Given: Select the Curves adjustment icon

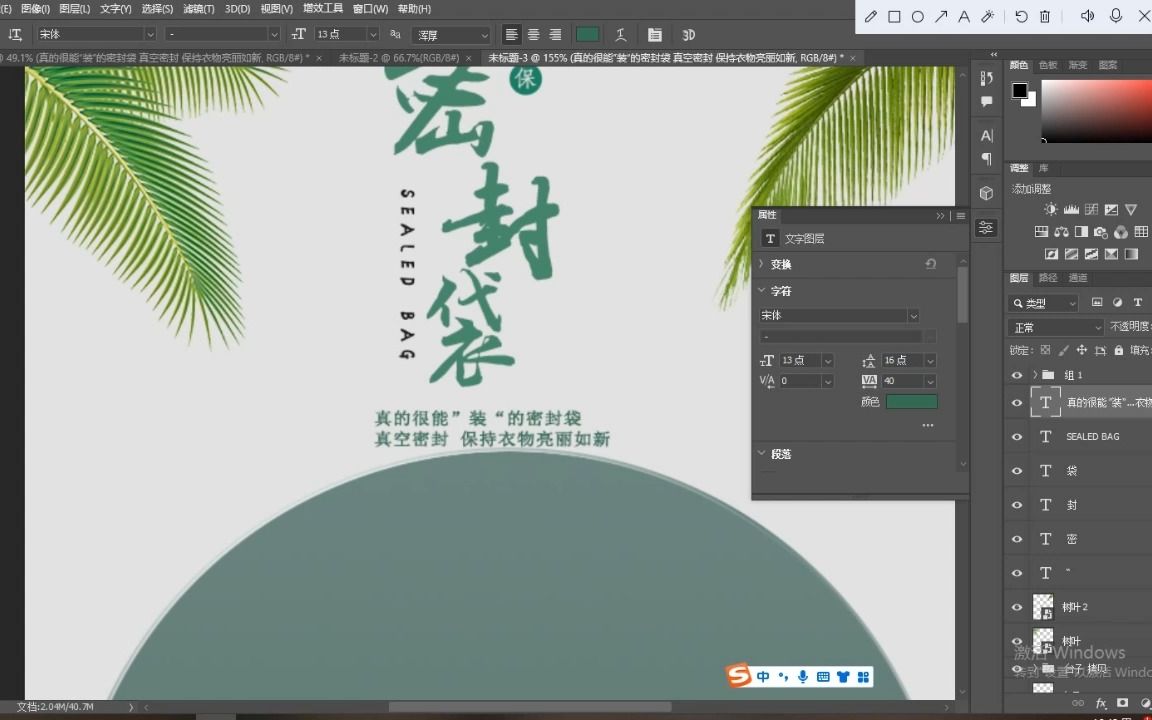Looking at the screenshot, I should (1091, 208).
